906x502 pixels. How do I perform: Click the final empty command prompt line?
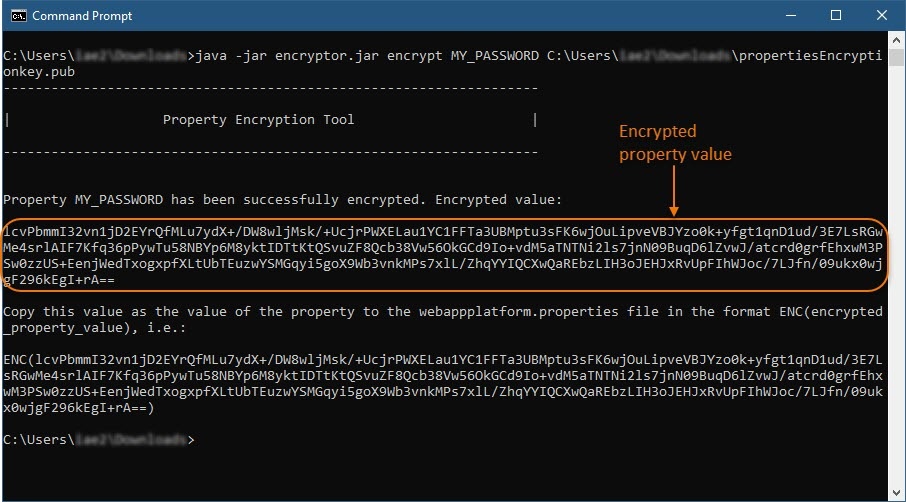[98, 440]
